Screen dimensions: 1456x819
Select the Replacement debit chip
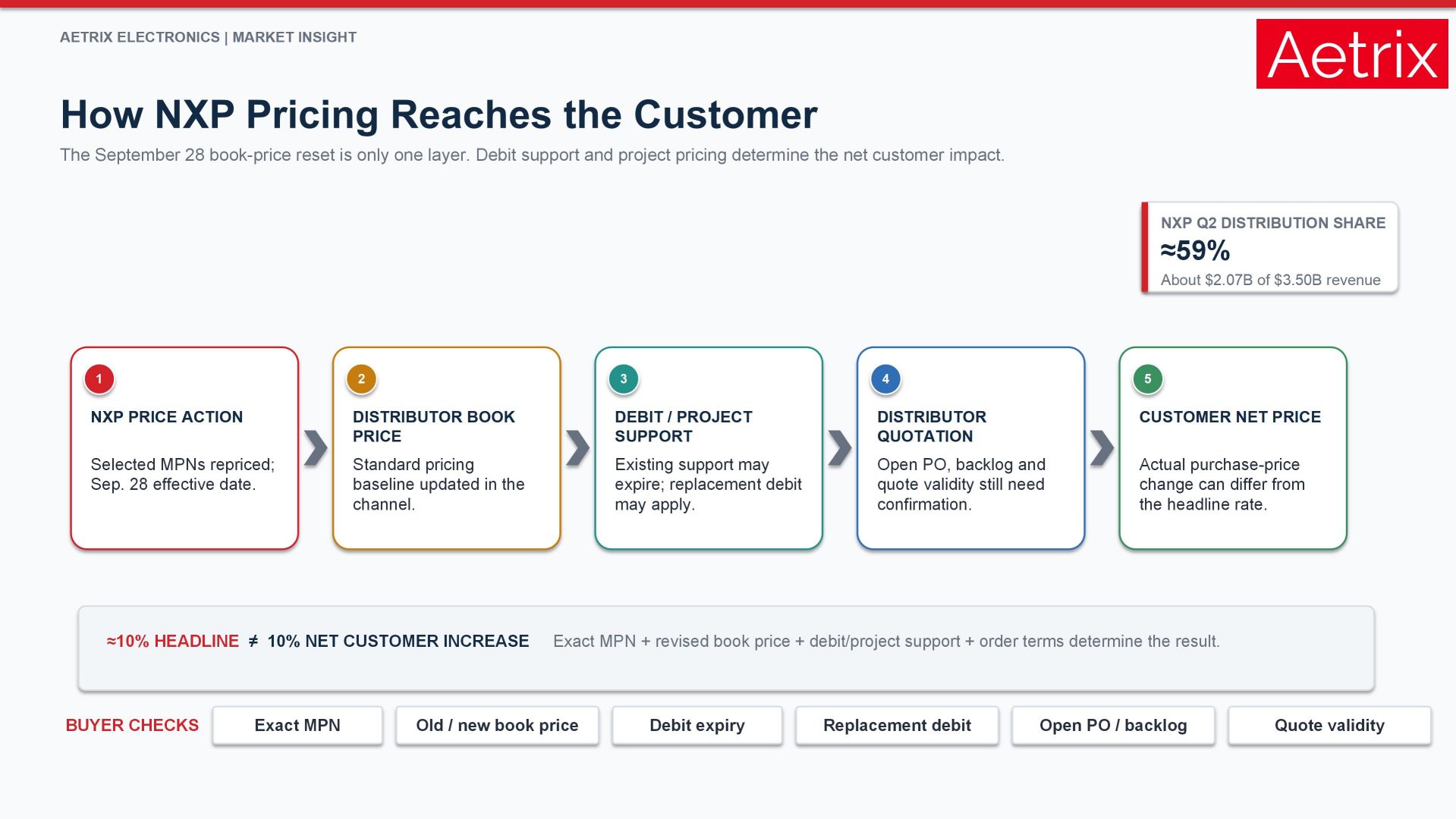pos(897,726)
